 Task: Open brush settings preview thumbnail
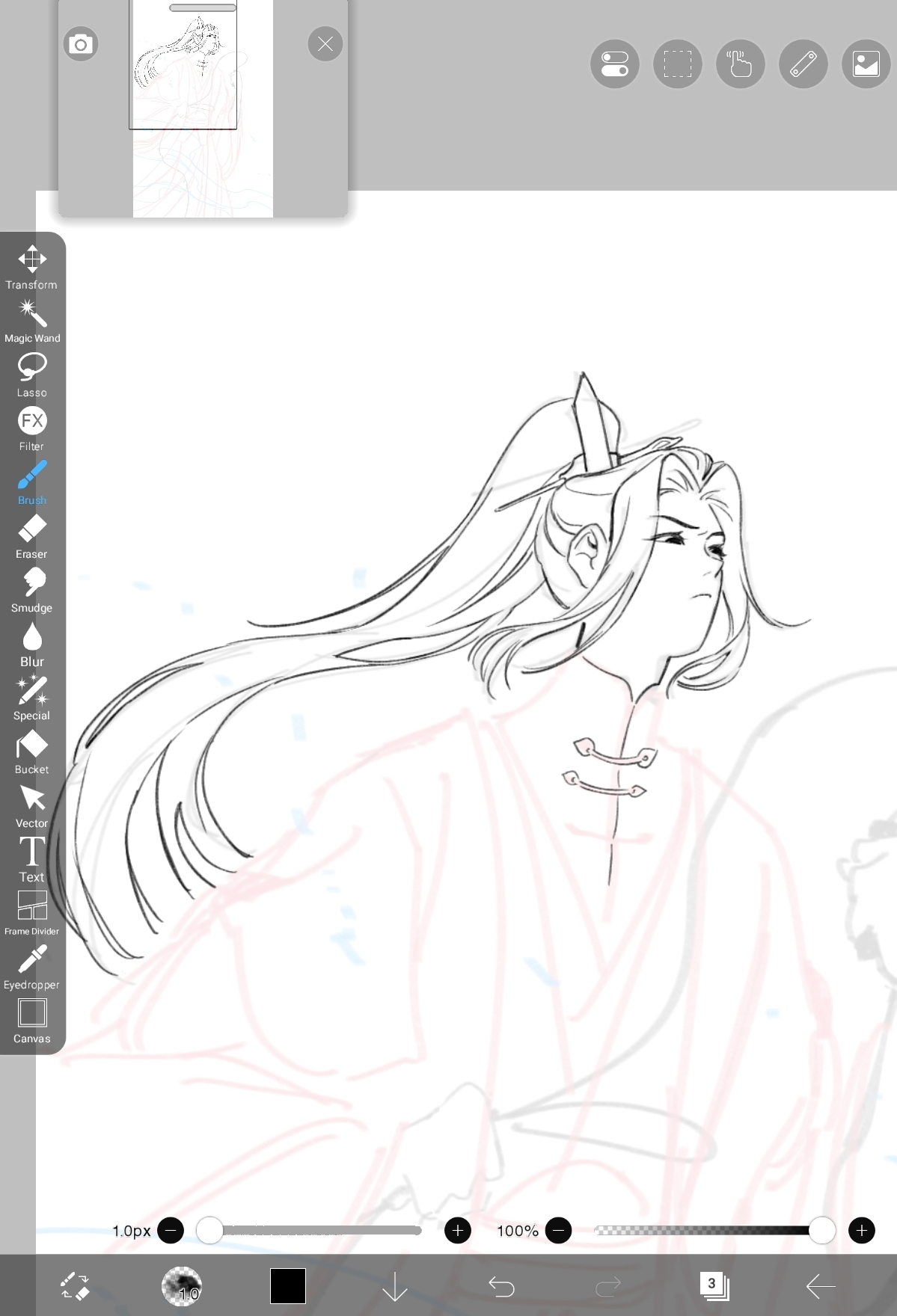coord(182,1286)
